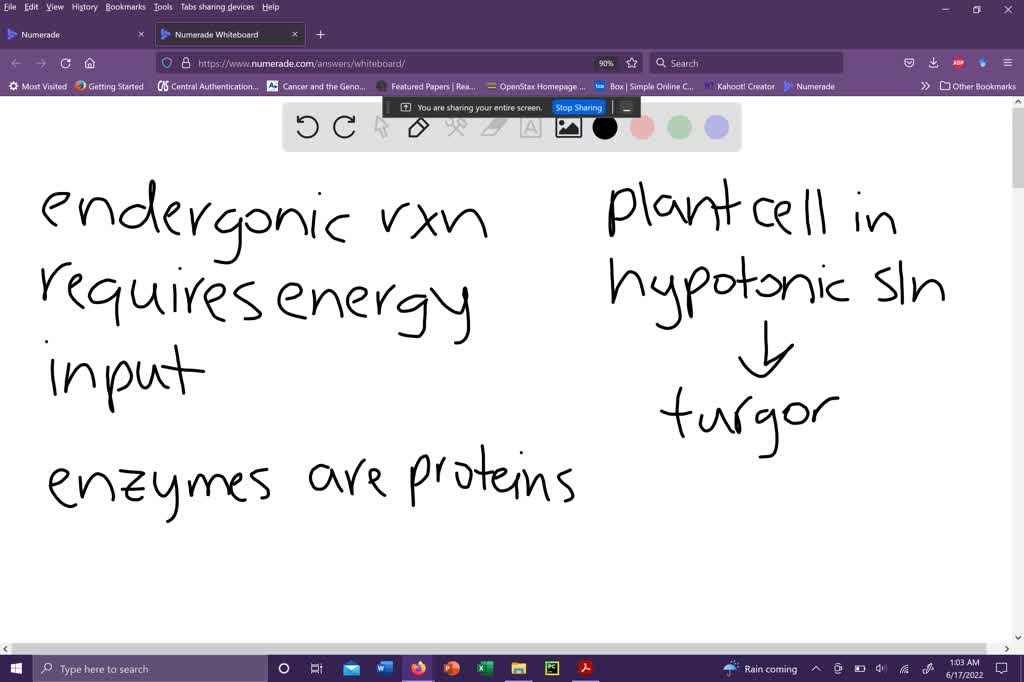Click the browser forward arrow
The width and height of the screenshot is (1024, 682).
(x=40, y=63)
